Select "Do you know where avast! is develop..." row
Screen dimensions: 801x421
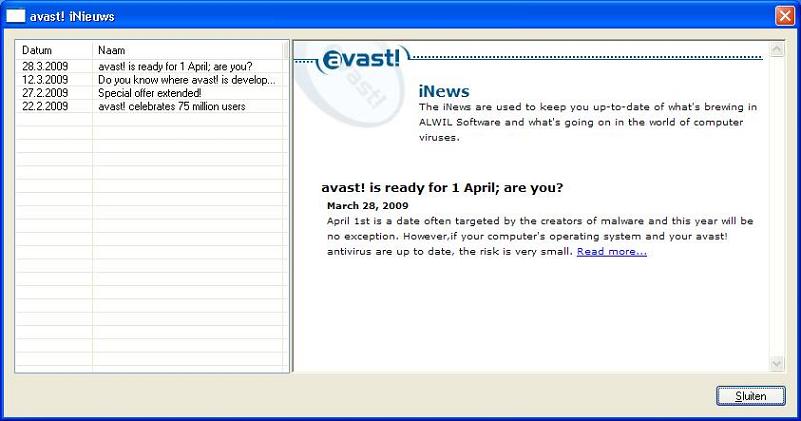click(151, 80)
